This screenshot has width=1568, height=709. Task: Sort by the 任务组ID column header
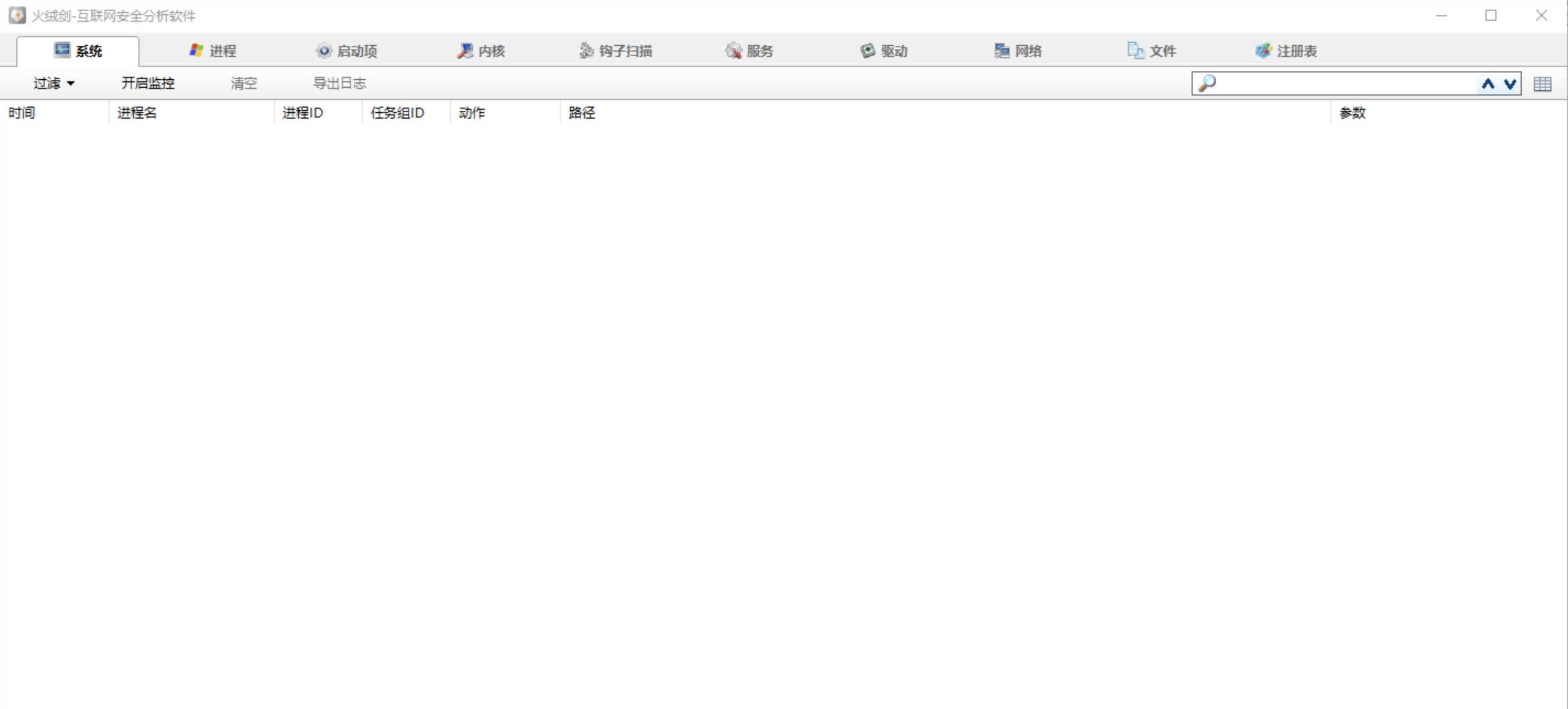(406, 113)
